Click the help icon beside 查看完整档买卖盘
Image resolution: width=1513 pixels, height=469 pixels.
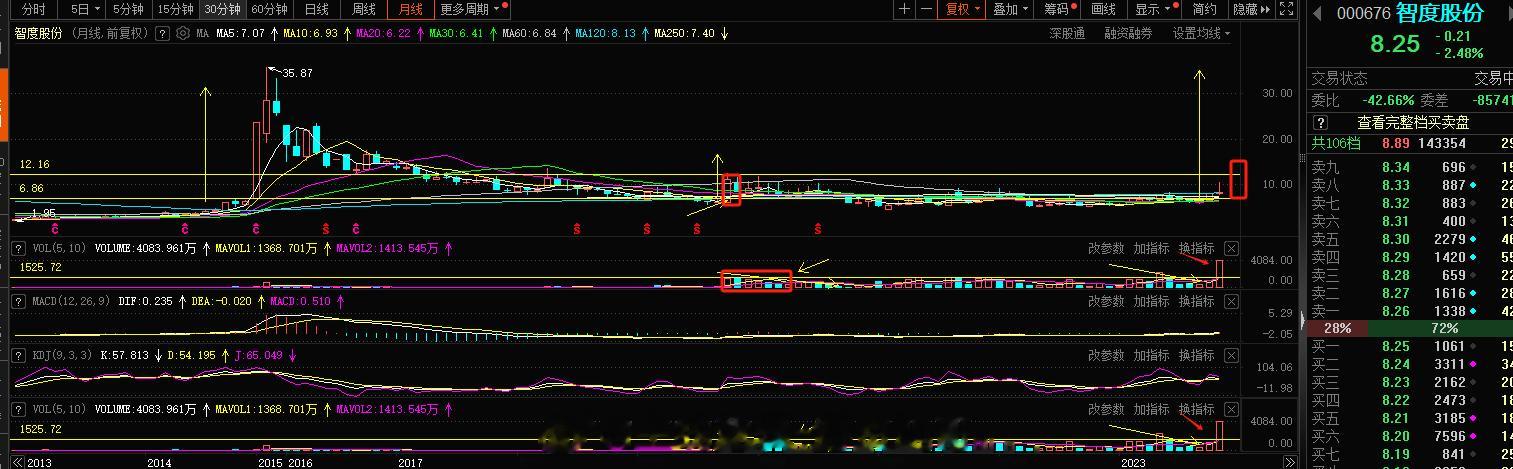click(1320, 123)
